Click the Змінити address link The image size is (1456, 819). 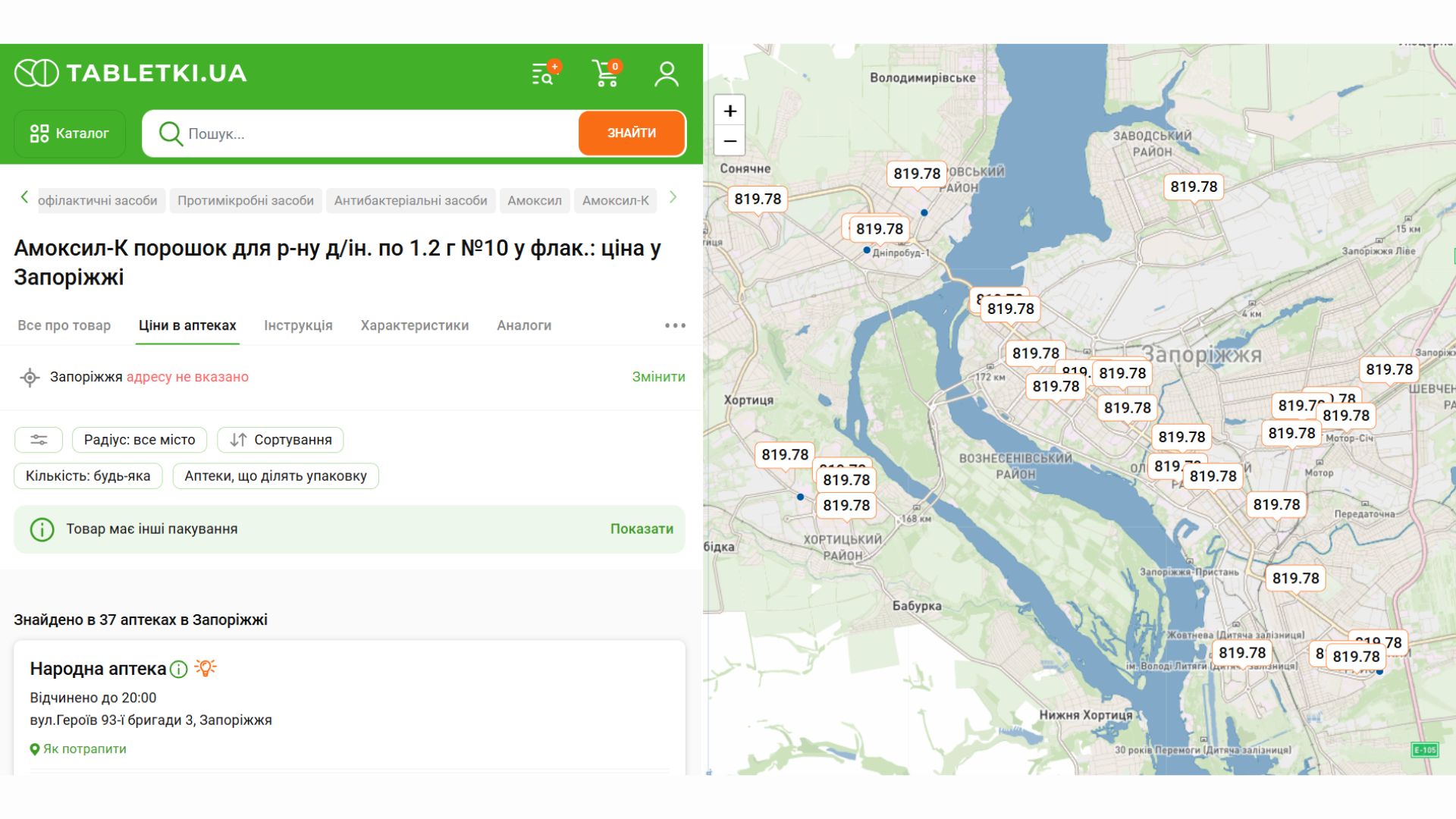pos(658,377)
